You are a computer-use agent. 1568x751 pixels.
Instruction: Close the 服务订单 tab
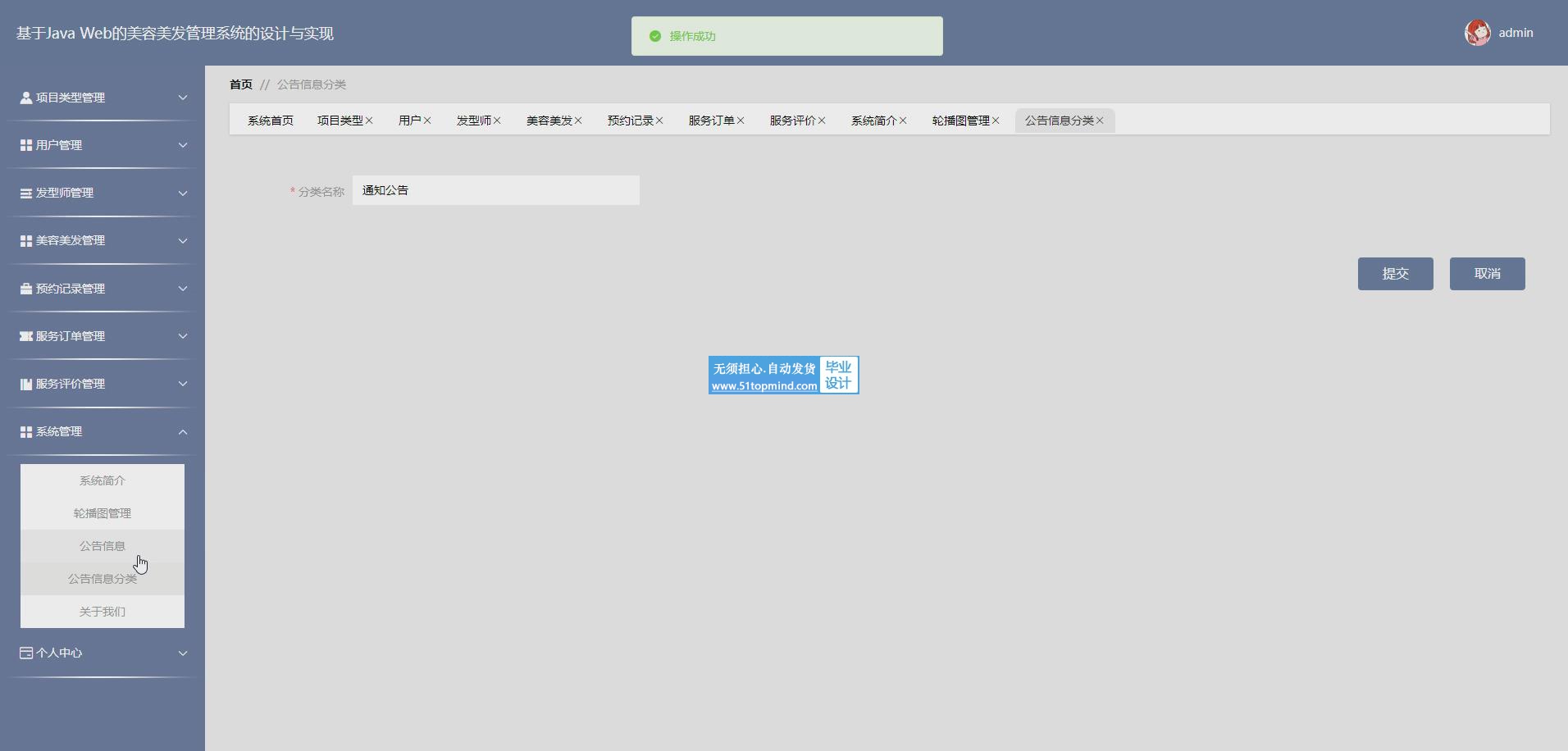coord(741,121)
